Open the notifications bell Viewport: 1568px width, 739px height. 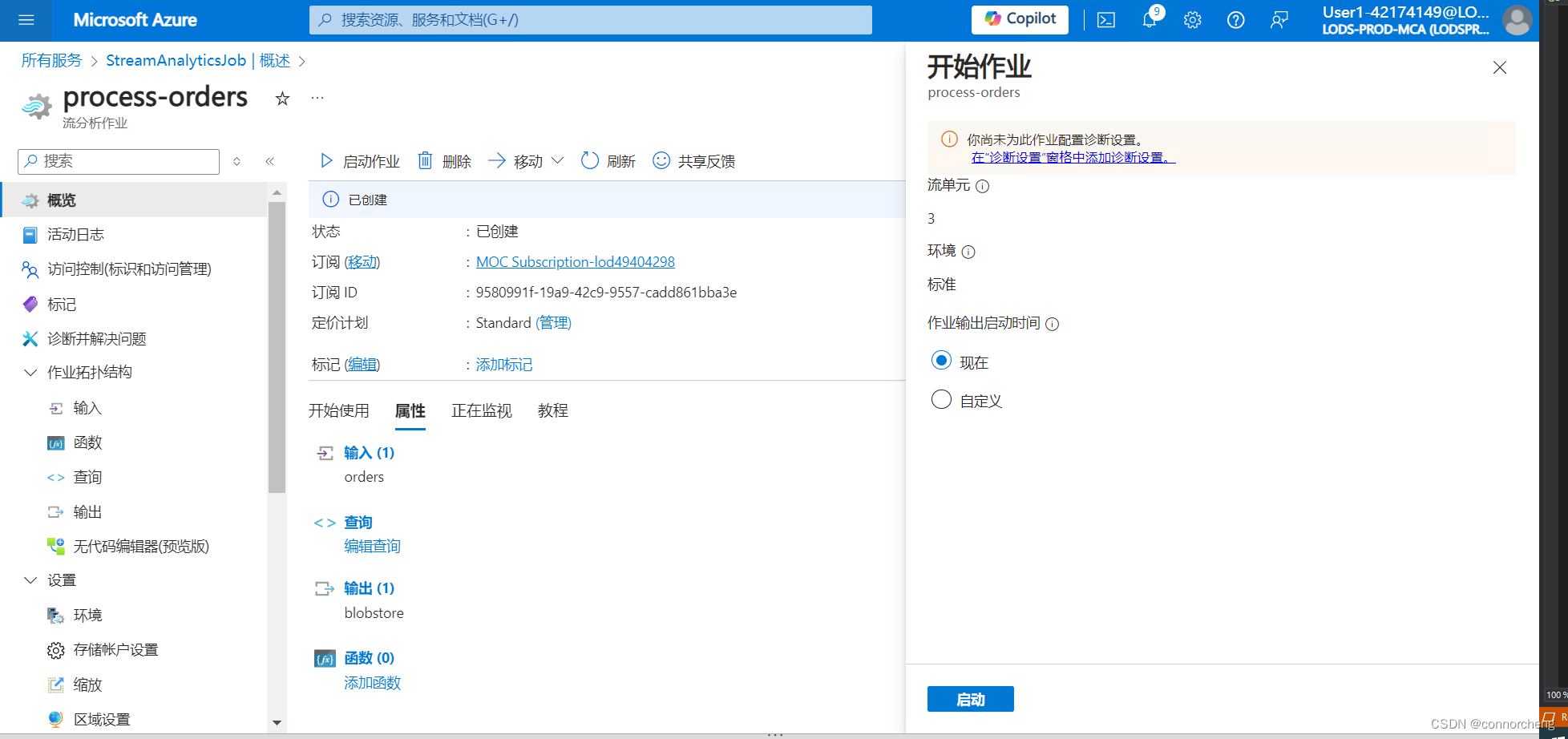click(1150, 19)
